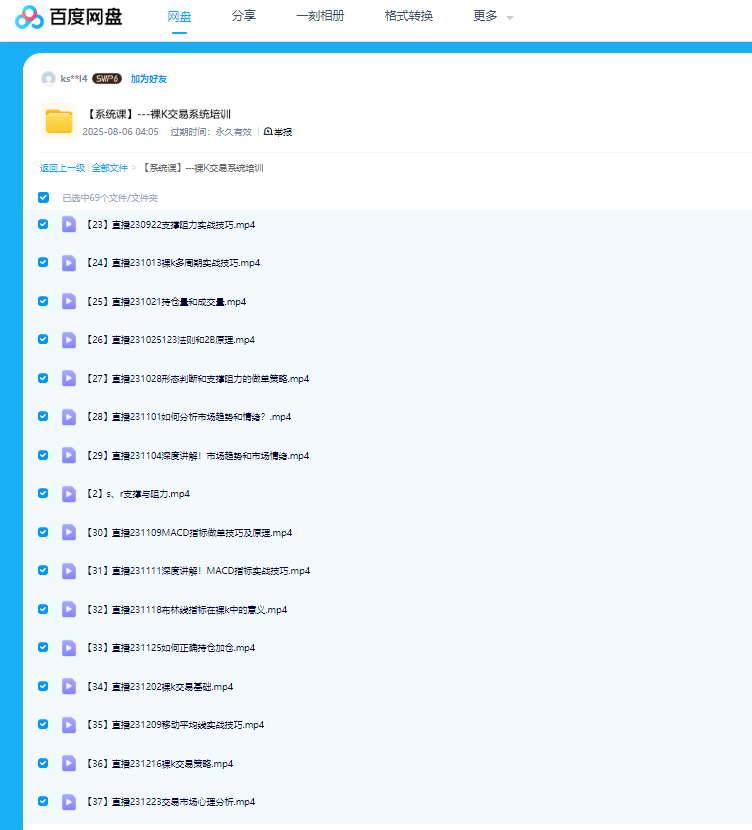The height and width of the screenshot is (830, 752).
Task: Open file 【23】直播230922支撑阻力实战技巧.mp4
Action: pyautogui.click(x=170, y=224)
